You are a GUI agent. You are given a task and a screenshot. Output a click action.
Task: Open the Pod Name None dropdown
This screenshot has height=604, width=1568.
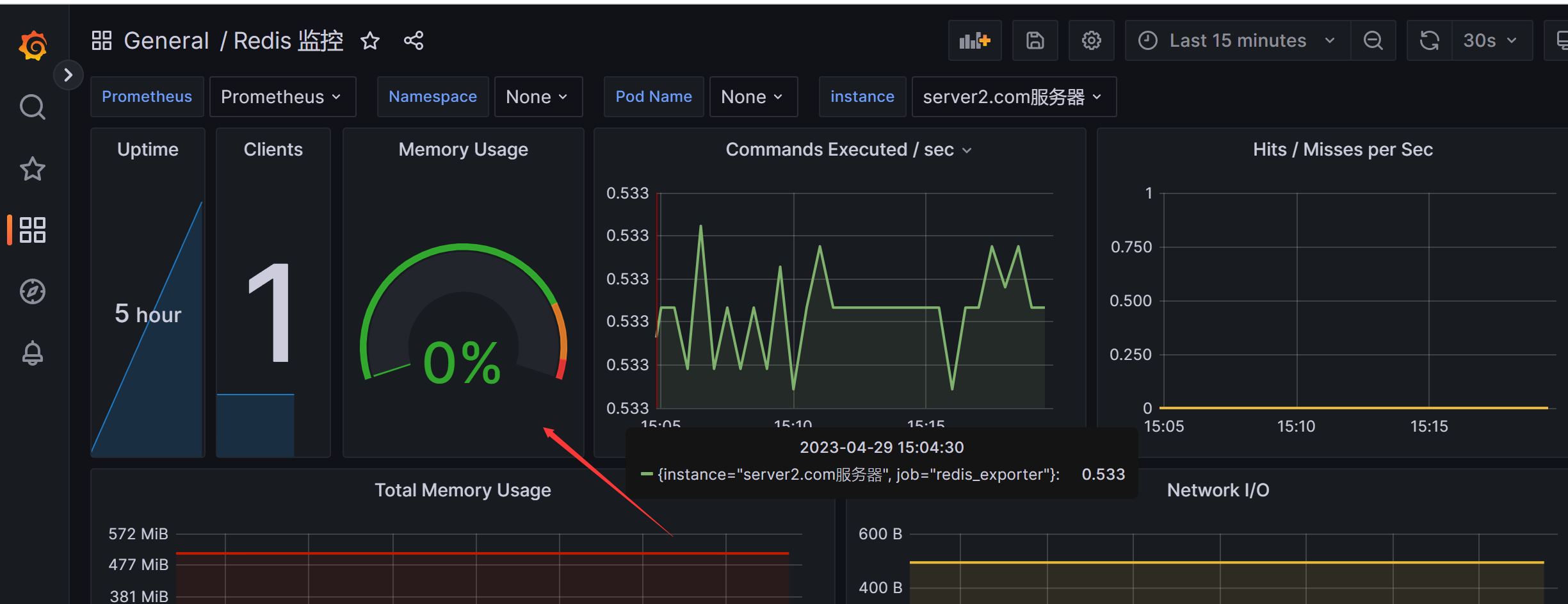point(754,97)
